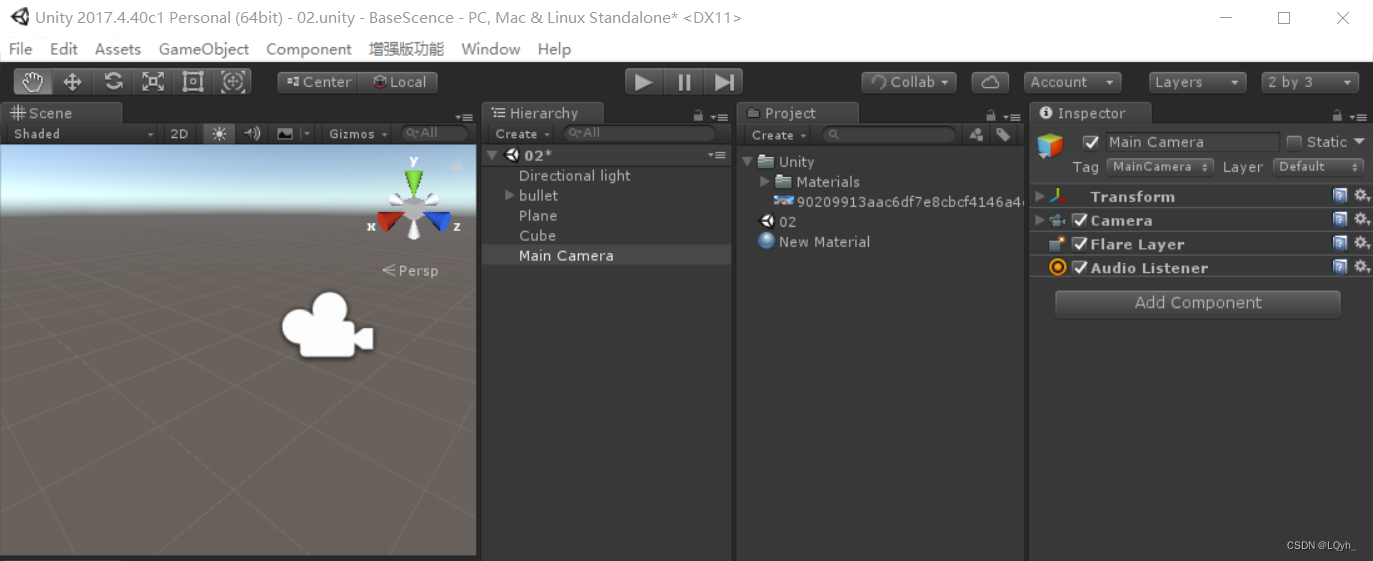This screenshot has width=1373, height=561.
Task: Open the GameObject menu
Action: coord(204,49)
